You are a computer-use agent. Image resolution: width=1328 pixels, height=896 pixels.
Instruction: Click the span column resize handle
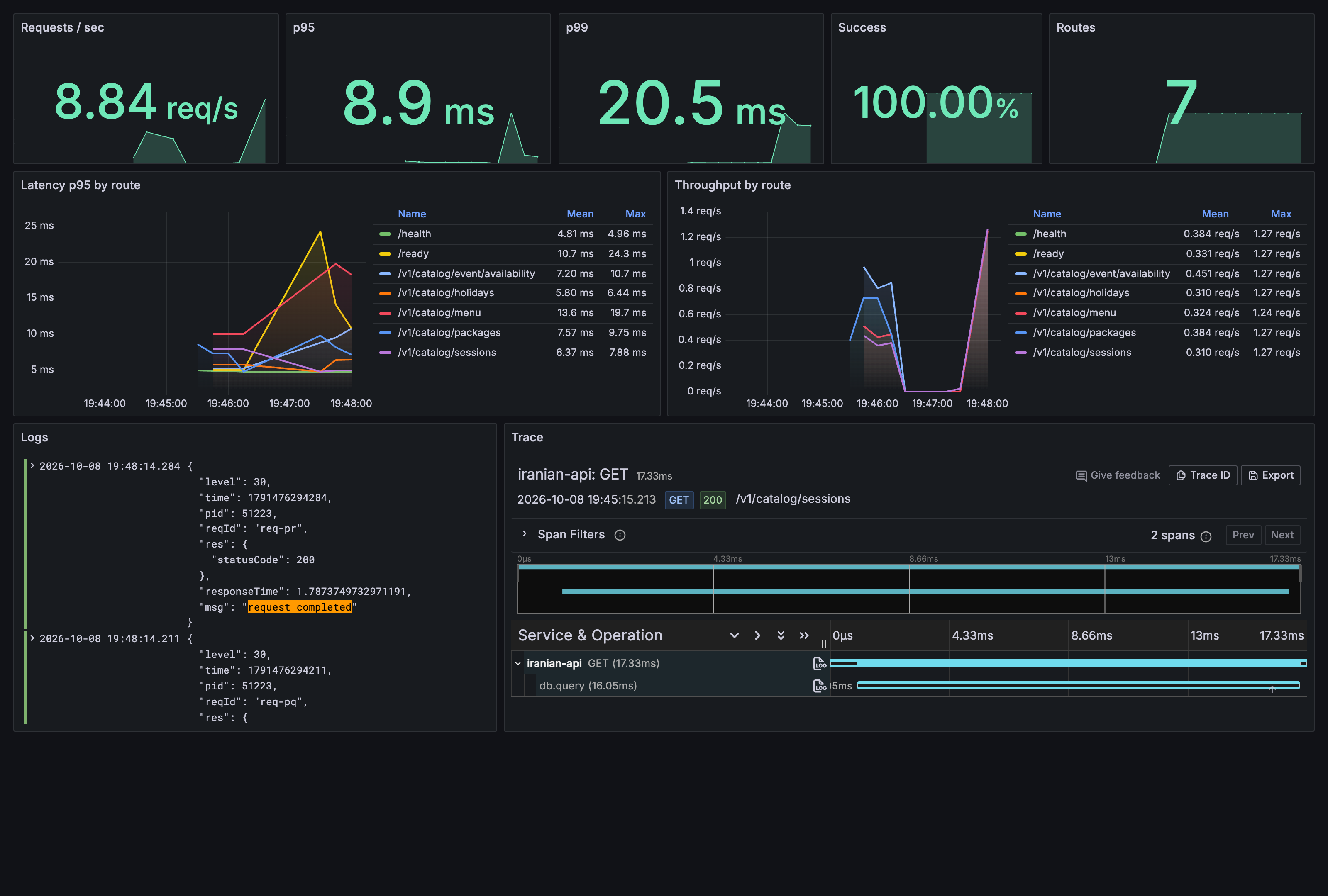[823, 644]
